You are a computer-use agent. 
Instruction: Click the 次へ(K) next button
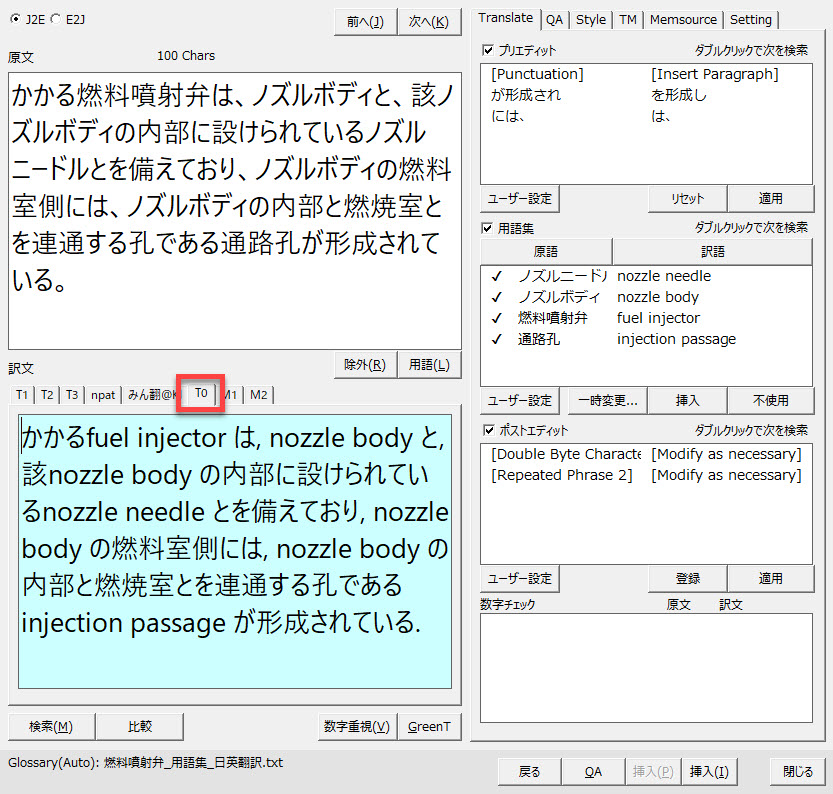[429, 21]
